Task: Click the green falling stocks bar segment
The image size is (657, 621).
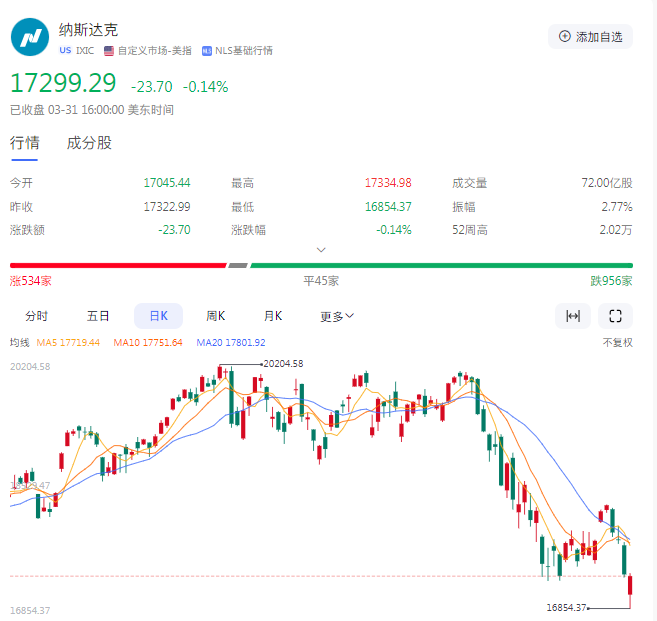Action: coord(442,265)
